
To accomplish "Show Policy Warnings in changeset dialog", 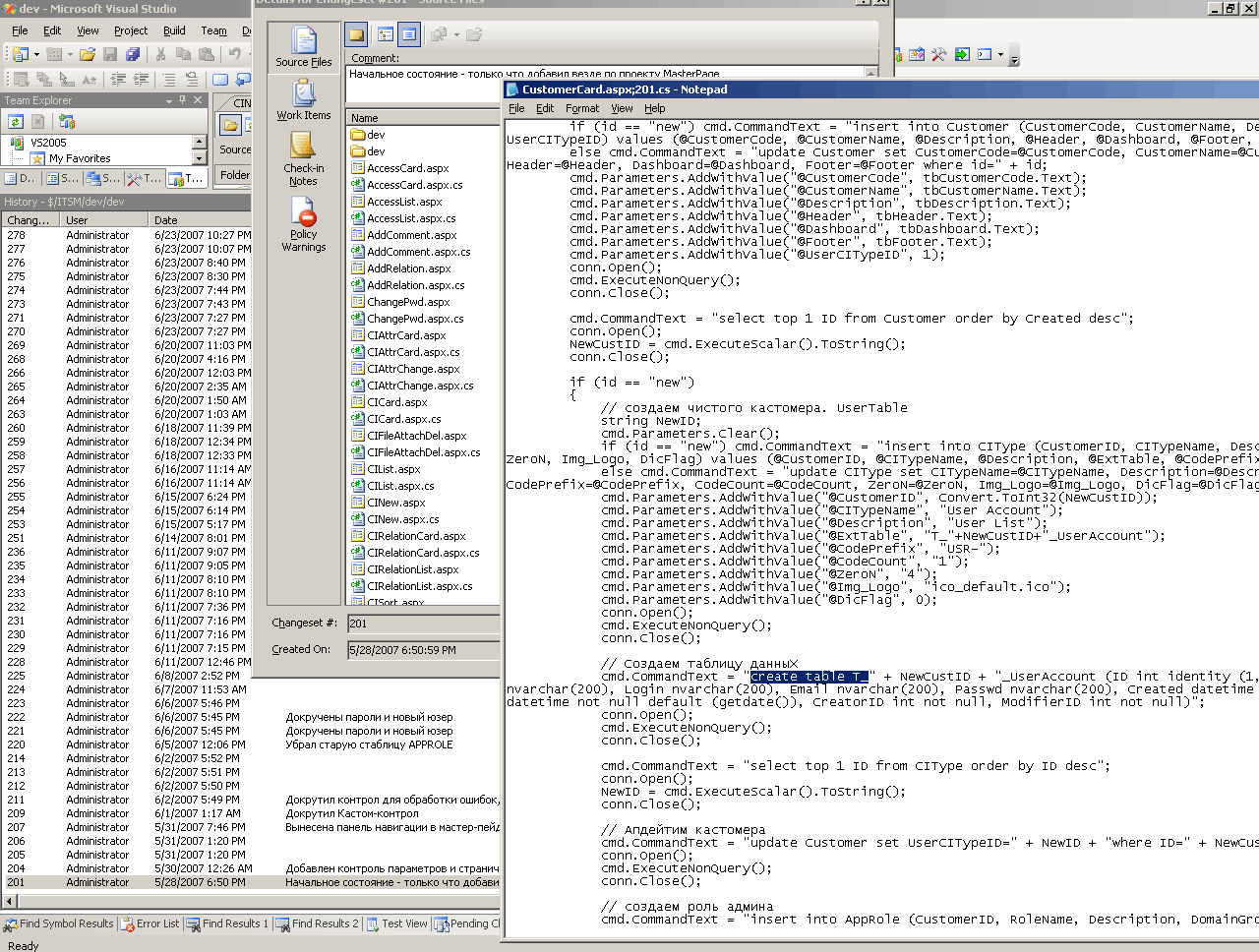I will (x=304, y=224).
